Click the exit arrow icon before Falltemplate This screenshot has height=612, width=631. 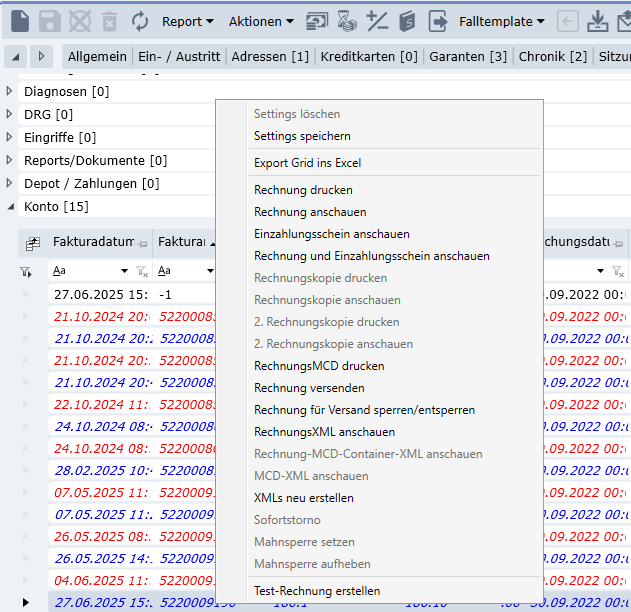point(437,21)
